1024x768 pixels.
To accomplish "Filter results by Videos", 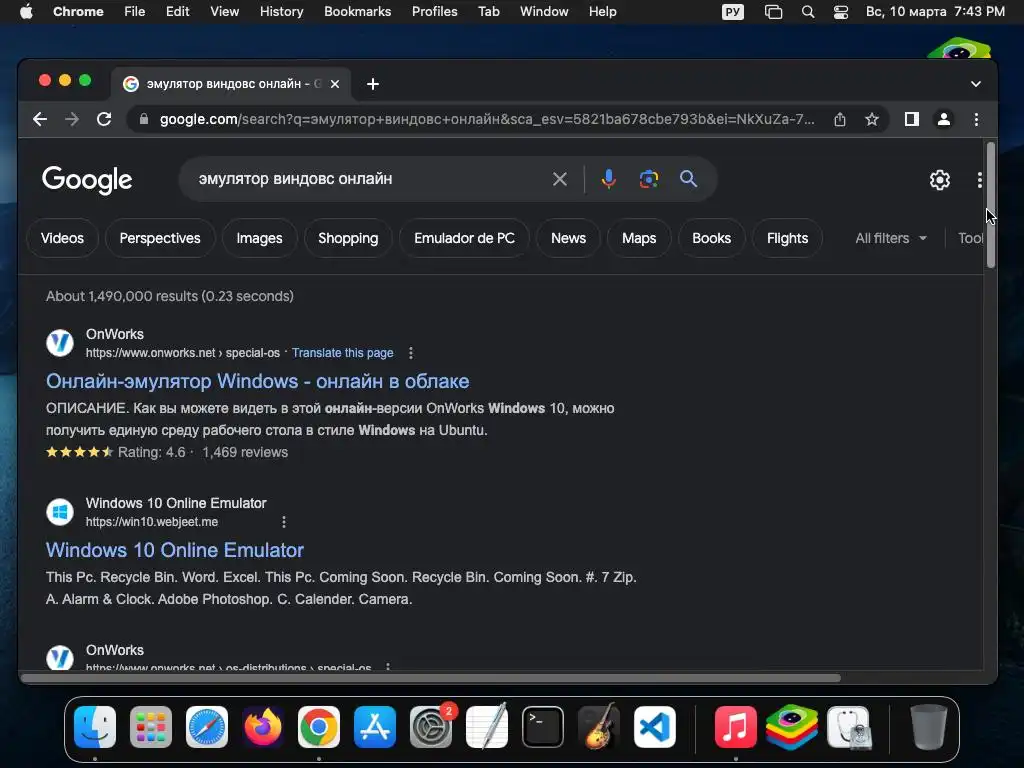I will point(62,238).
